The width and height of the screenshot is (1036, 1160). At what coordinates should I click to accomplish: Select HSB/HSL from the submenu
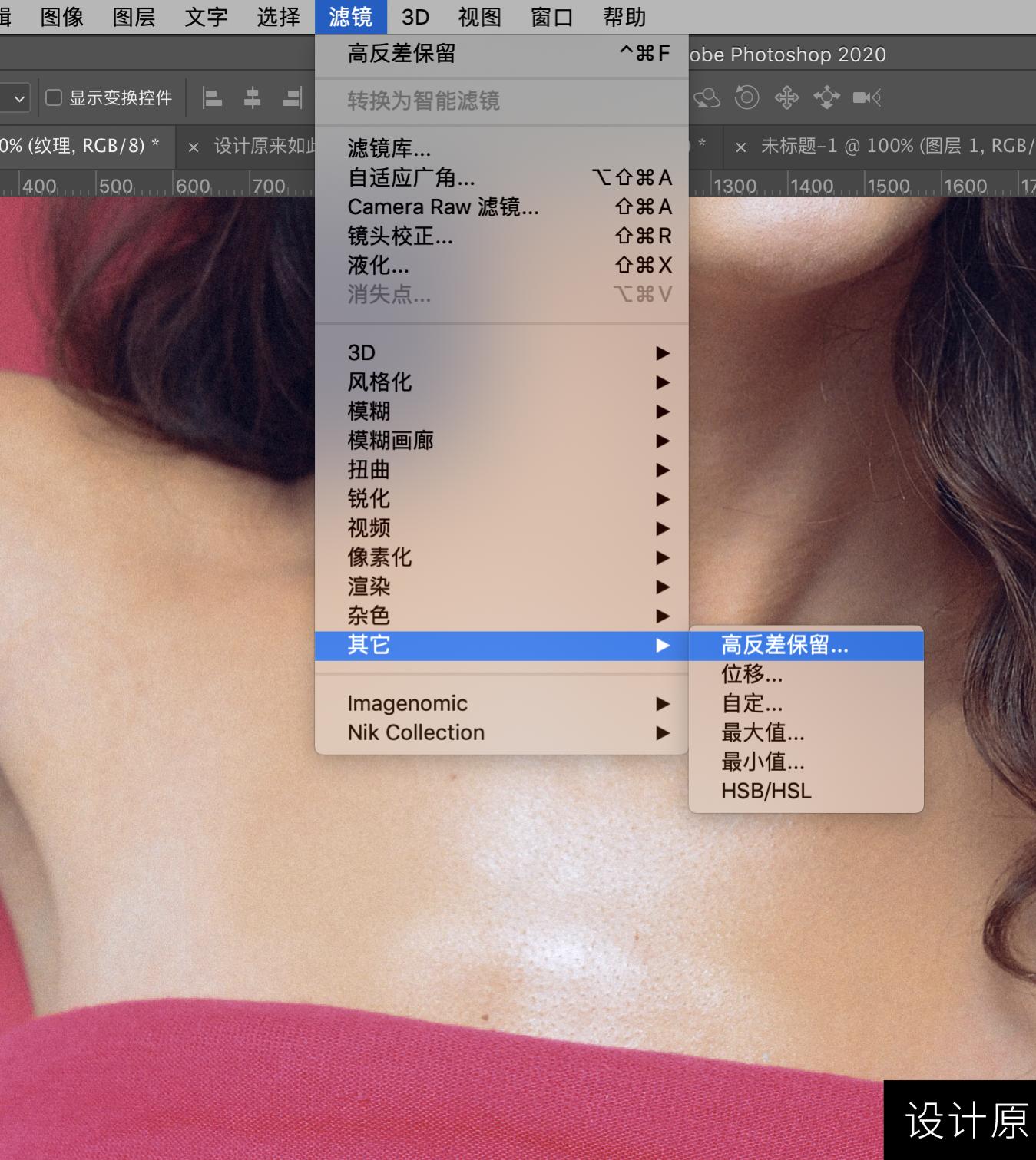765,791
